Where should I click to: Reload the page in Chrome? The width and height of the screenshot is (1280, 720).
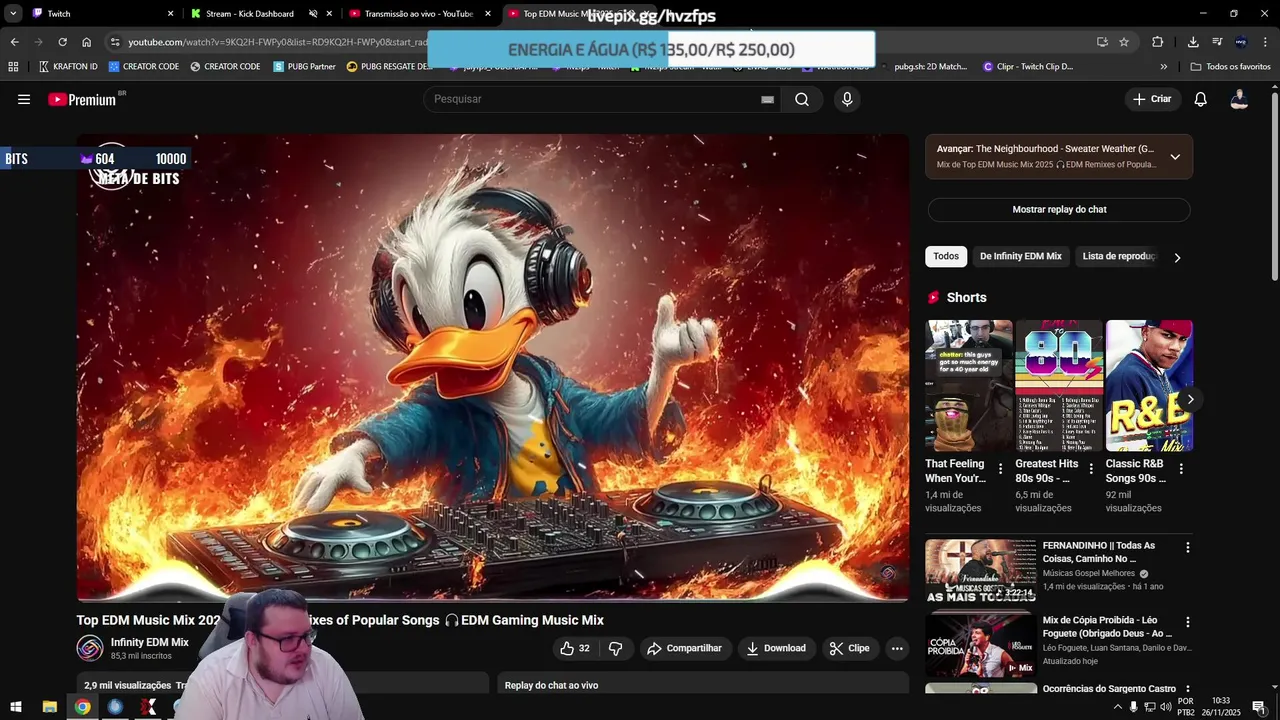click(62, 42)
